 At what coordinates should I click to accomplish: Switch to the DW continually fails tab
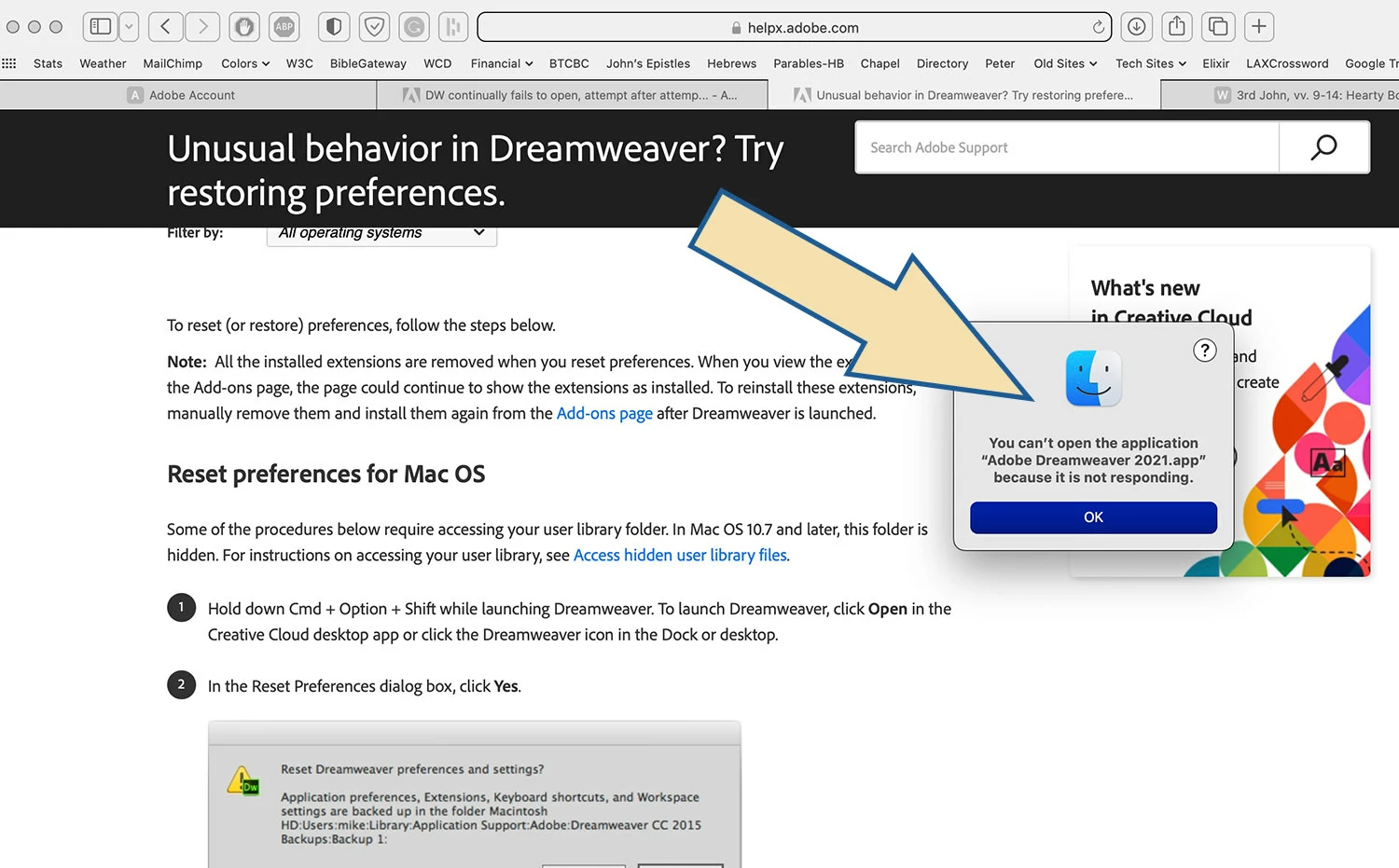click(x=572, y=95)
